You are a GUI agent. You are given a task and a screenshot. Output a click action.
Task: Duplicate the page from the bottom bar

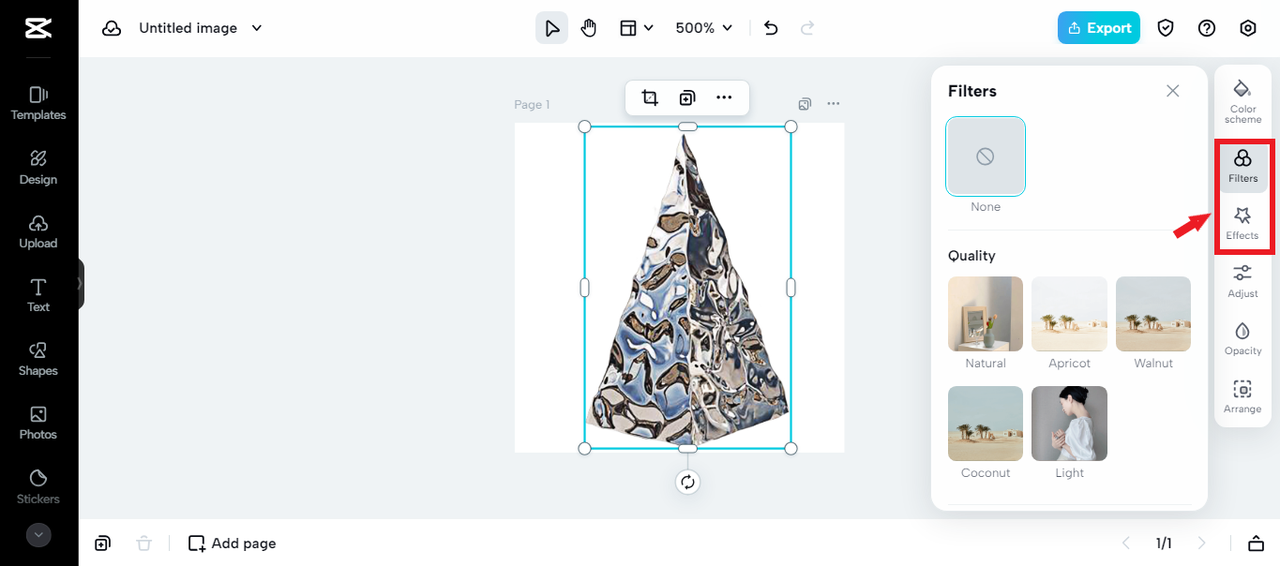[103, 543]
